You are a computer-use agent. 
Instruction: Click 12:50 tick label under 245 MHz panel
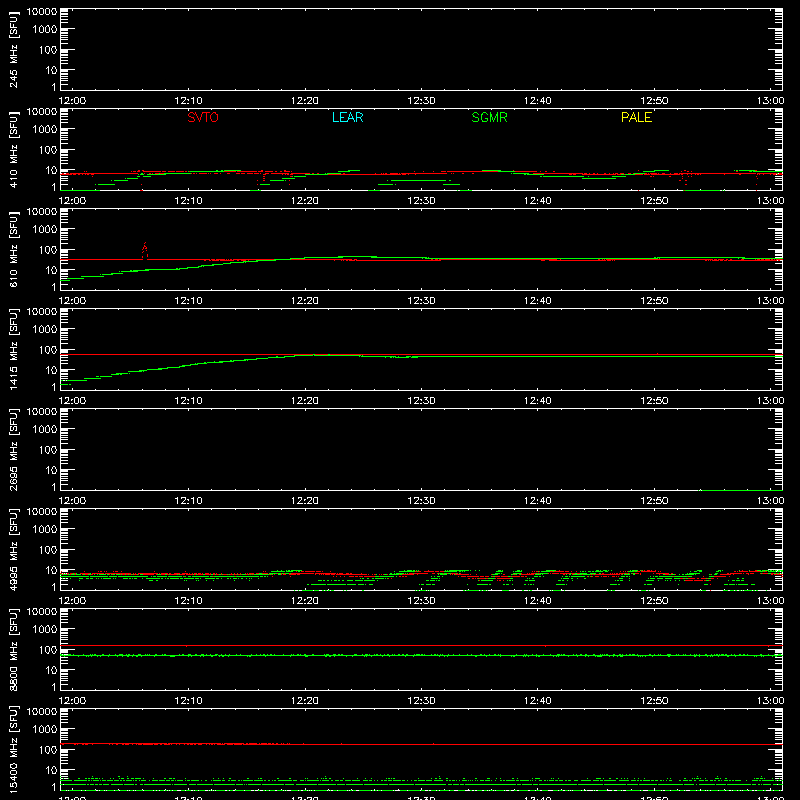(x=654, y=101)
